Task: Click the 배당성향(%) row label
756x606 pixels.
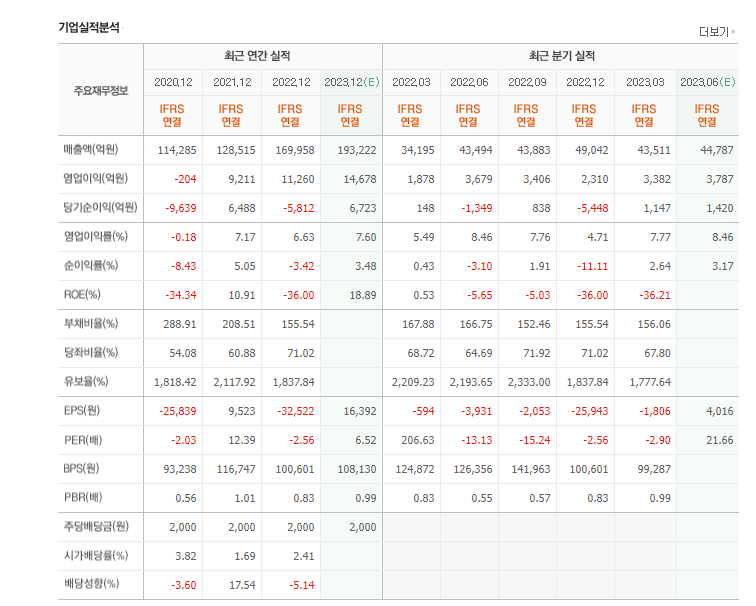Action: [92, 584]
